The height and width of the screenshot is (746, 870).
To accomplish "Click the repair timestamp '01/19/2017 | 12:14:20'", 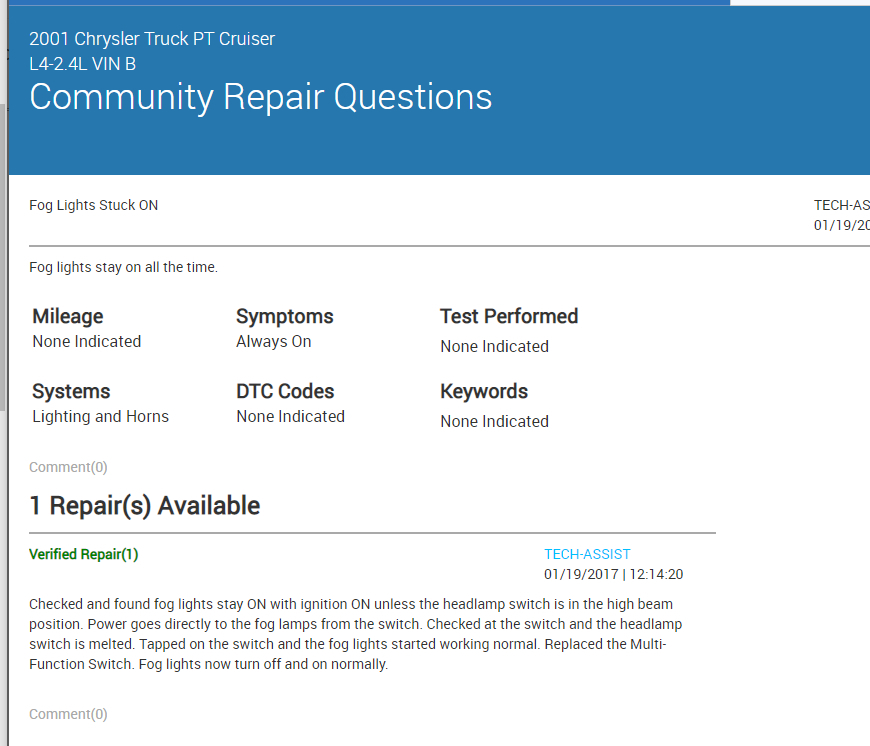I will point(613,574).
